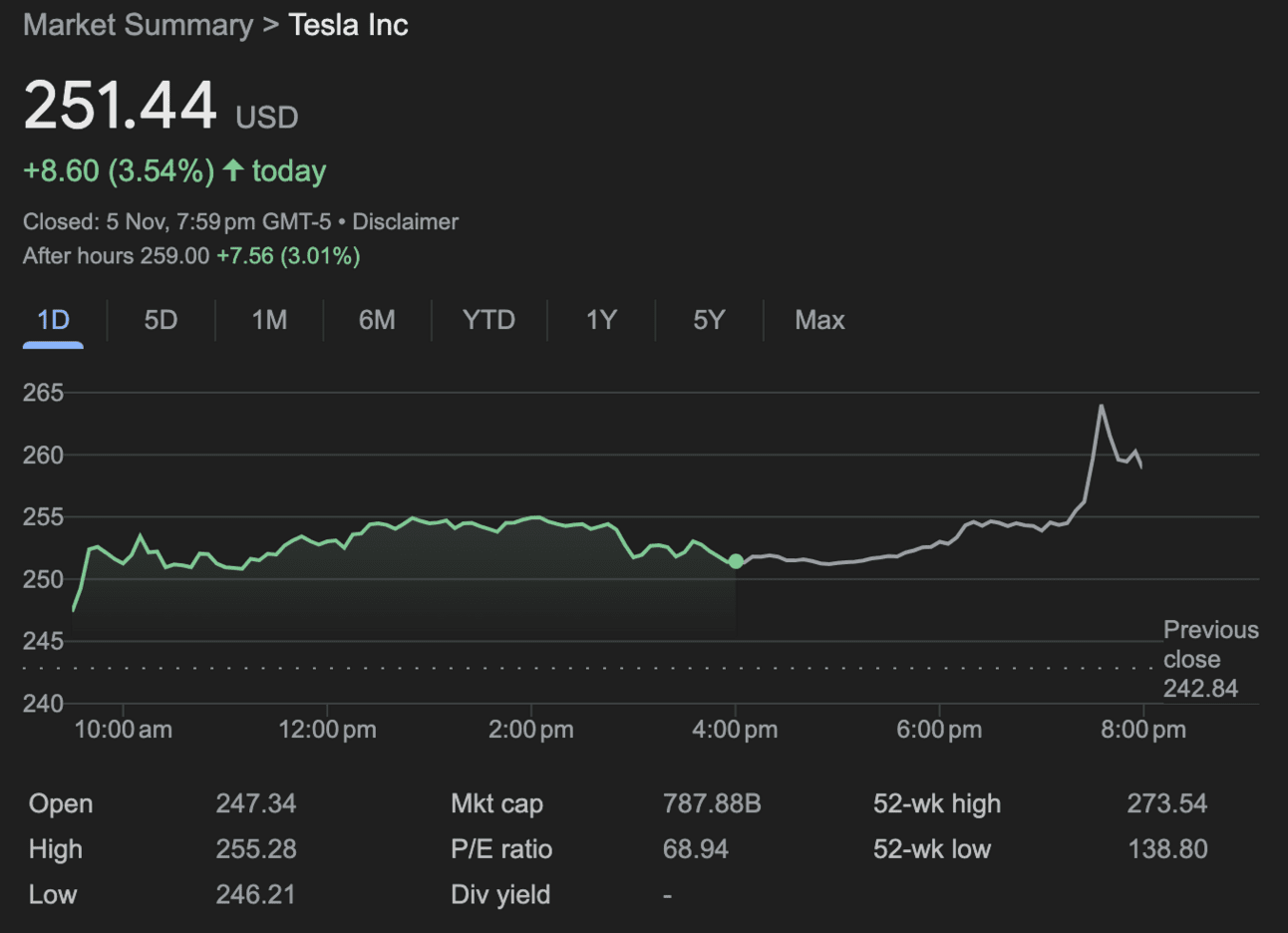
Task: Select the YTD range tab
Action: [488, 320]
